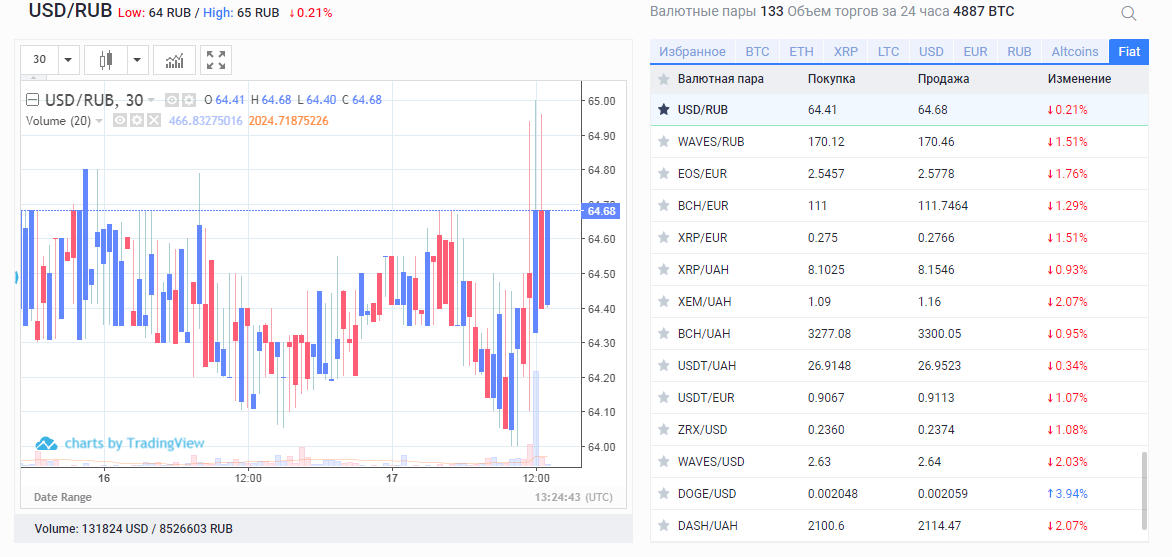Sort by Покупка column header
The image size is (1172, 557).
pyautogui.click(x=831, y=79)
